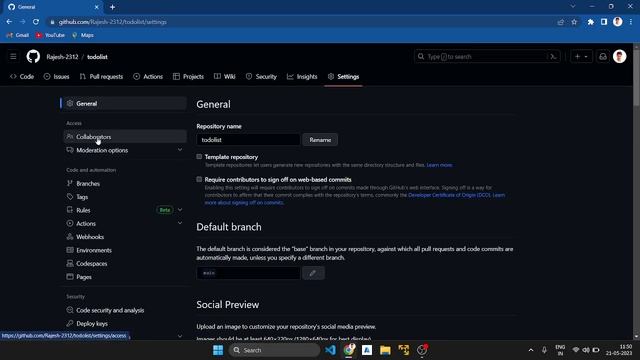This screenshot has height=360, width=640.
Task: Enable require sign off on commits checkbox
Action: tap(199, 179)
